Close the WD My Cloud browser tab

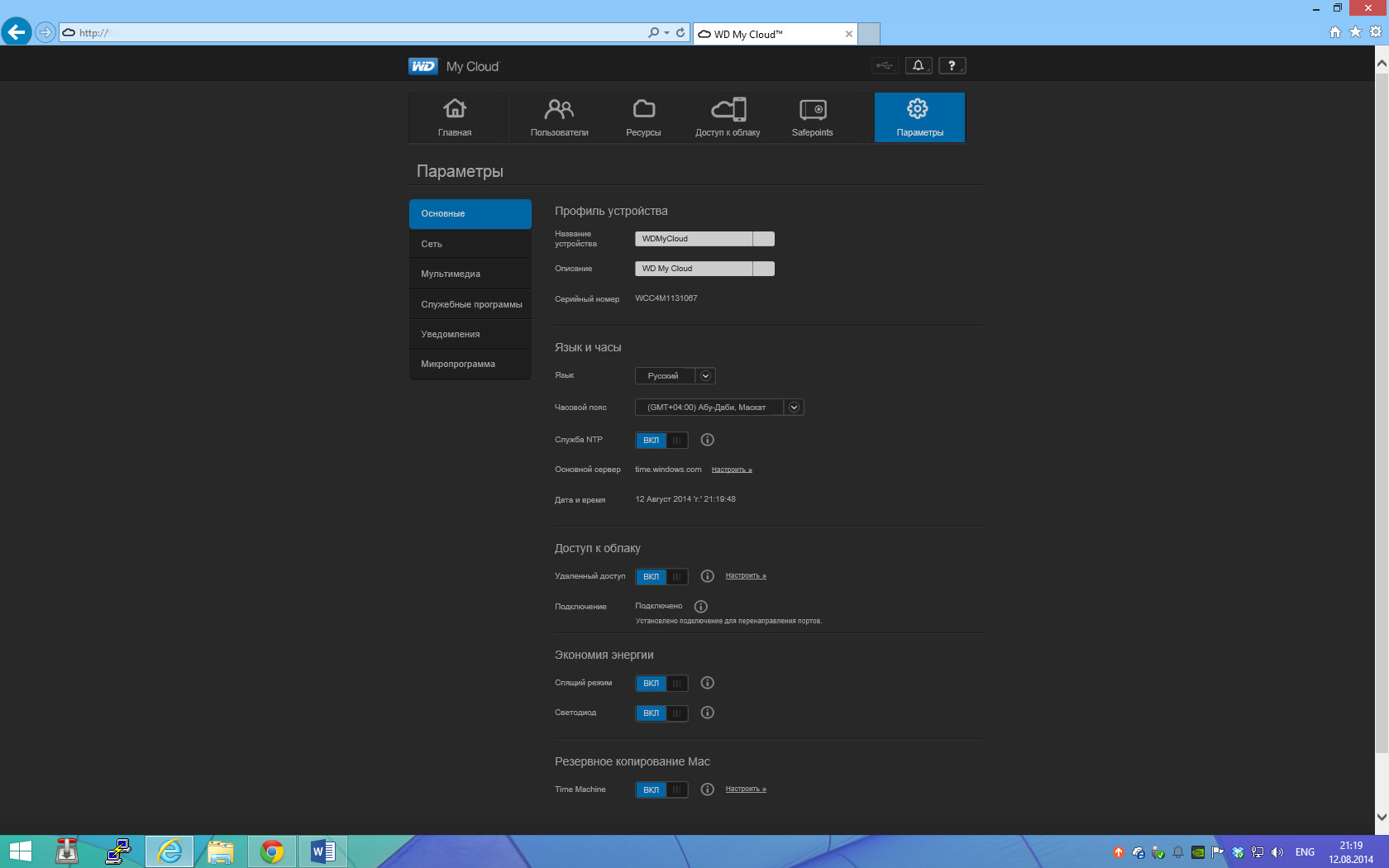click(x=848, y=34)
